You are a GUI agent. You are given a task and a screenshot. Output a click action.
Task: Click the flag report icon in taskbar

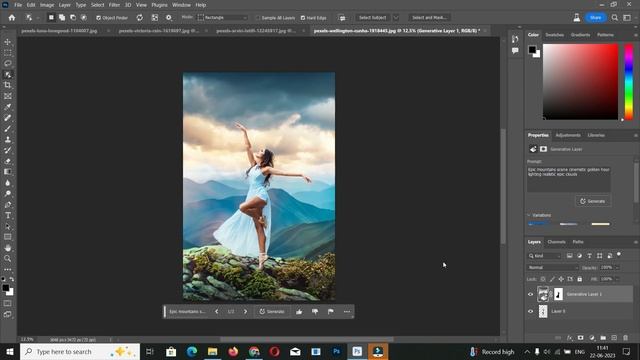(331, 311)
